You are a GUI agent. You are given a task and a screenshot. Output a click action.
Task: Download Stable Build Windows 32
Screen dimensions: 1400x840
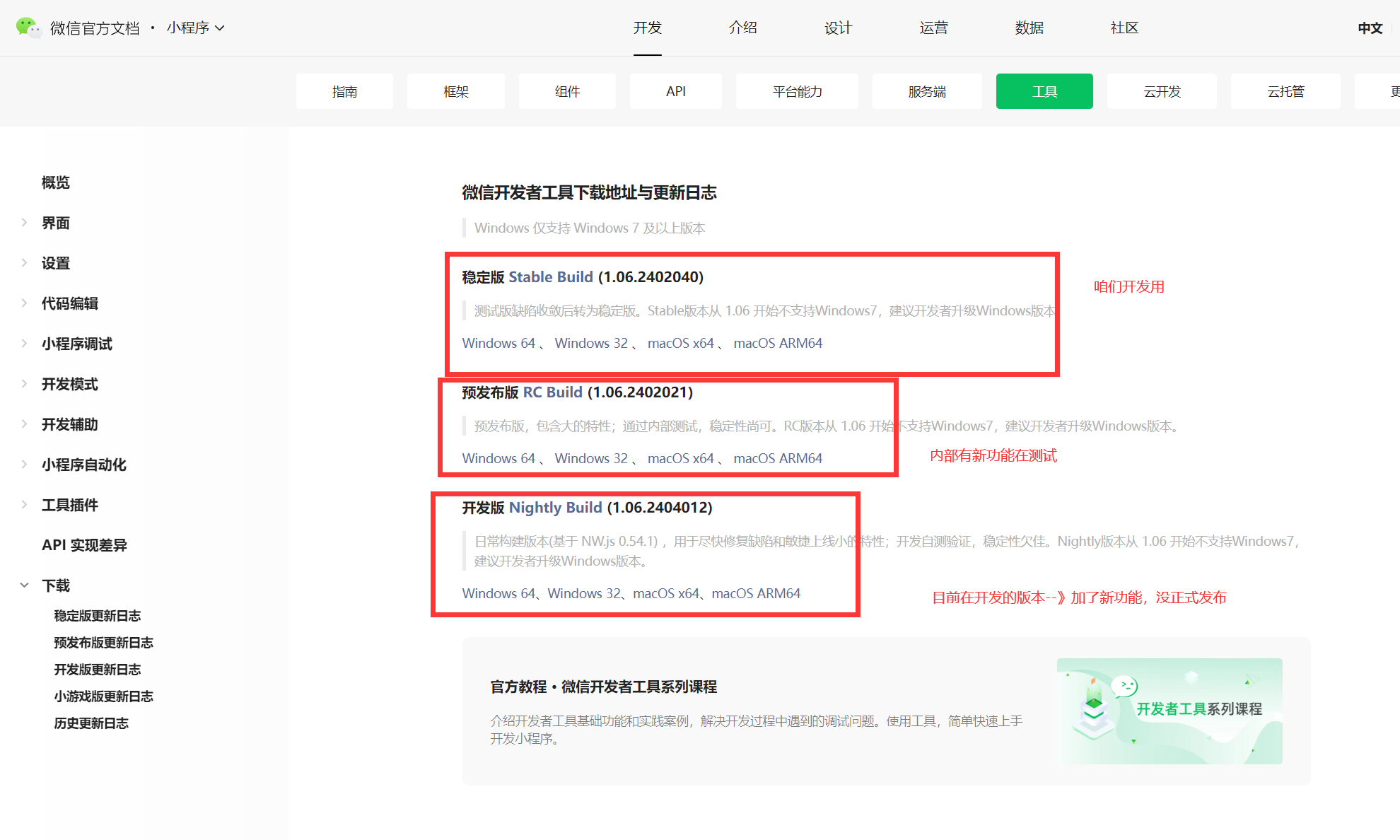[x=591, y=343]
